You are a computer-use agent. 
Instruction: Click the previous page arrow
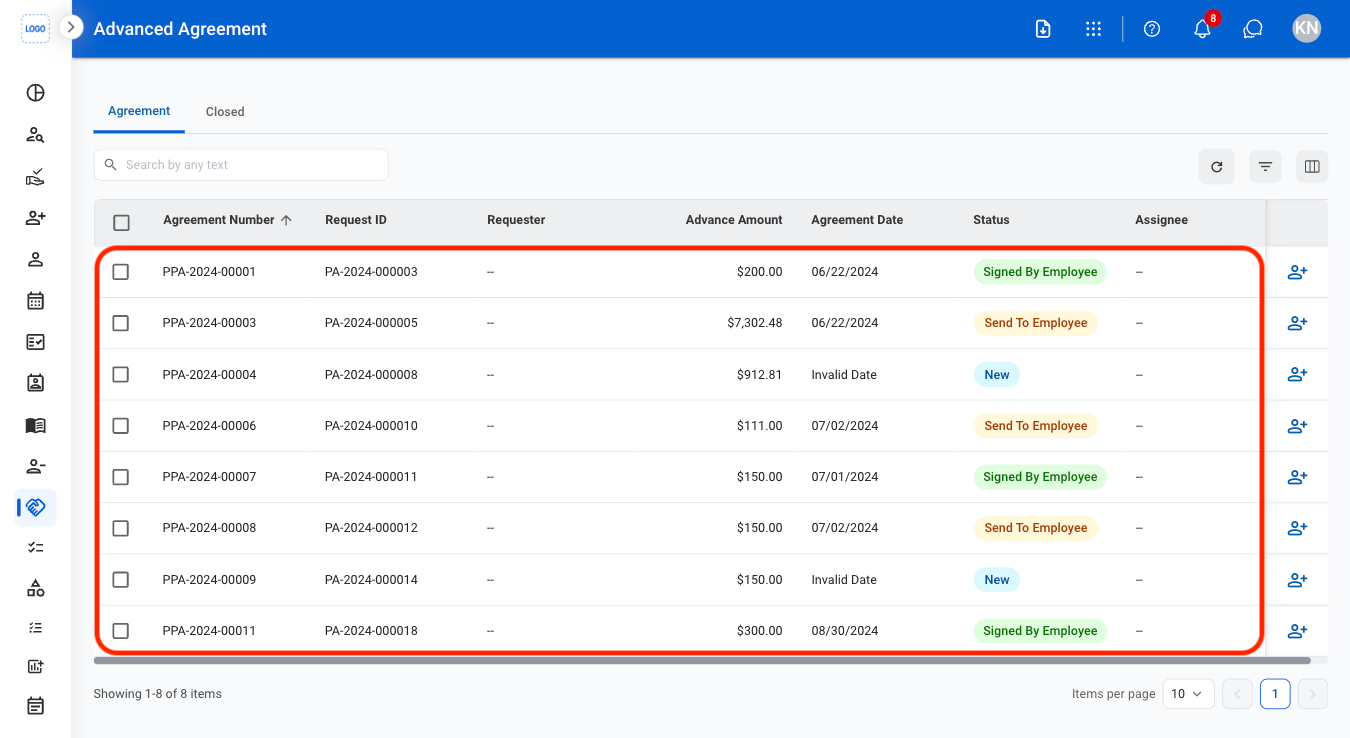coord(1237,694)
